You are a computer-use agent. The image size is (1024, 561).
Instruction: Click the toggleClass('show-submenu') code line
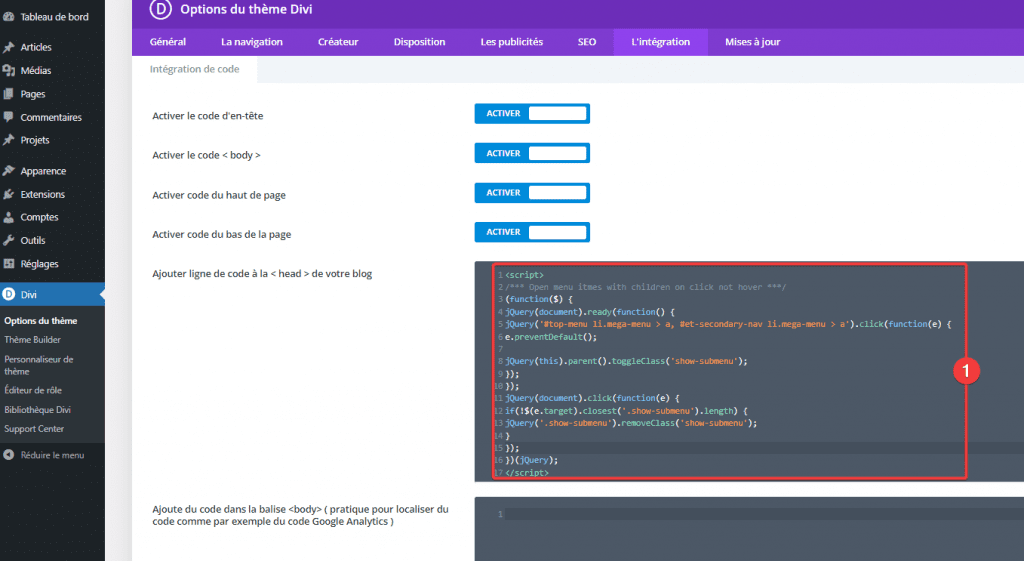[626, 361]
